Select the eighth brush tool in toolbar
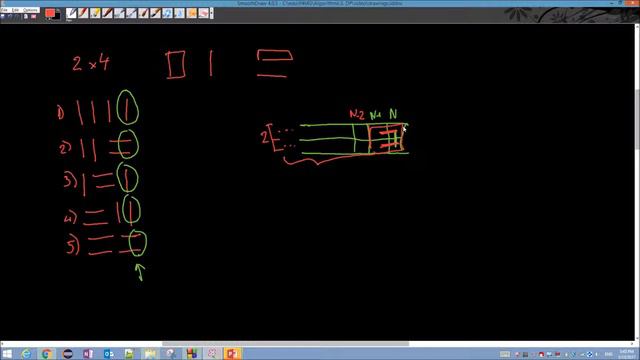Image resolution: width=640 pixels, height=360 pixels. point(156,13)
